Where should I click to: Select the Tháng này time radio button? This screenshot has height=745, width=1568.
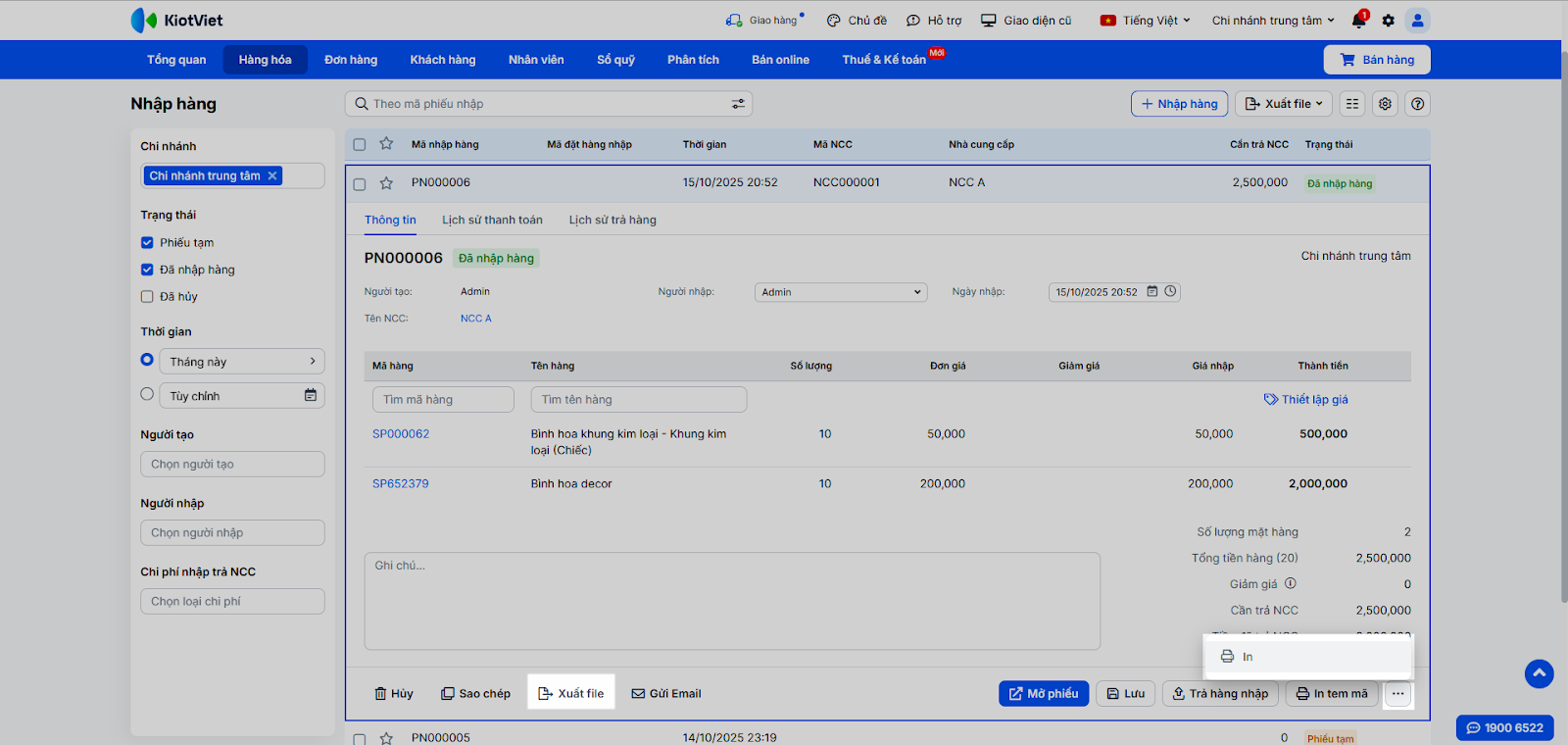147,360
